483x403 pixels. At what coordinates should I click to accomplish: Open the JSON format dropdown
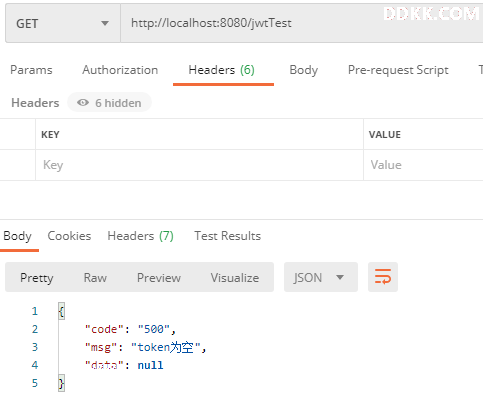pos(321,277)
